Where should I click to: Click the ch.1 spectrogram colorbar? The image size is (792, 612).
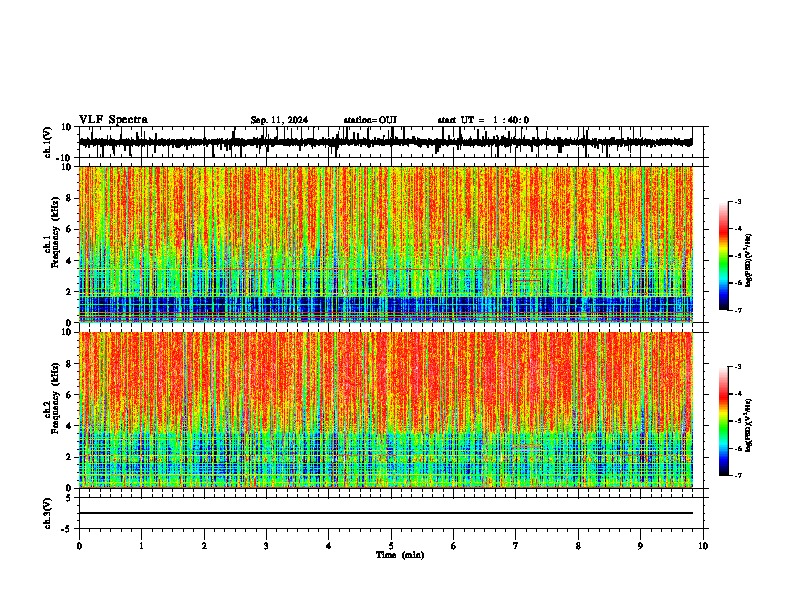click(724, 256)
